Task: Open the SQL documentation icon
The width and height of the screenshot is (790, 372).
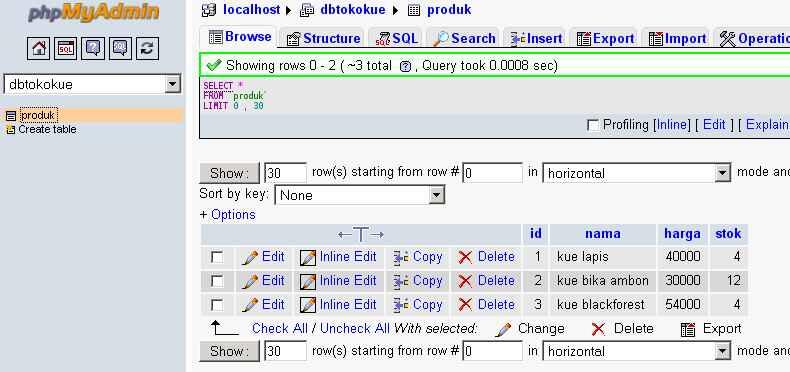Action: coord(120,49)
